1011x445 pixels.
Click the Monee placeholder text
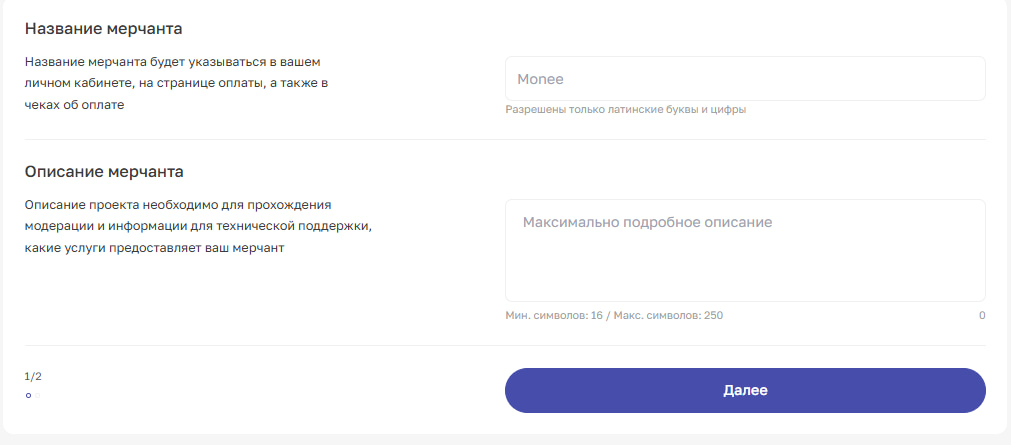(x=539, y=79)
